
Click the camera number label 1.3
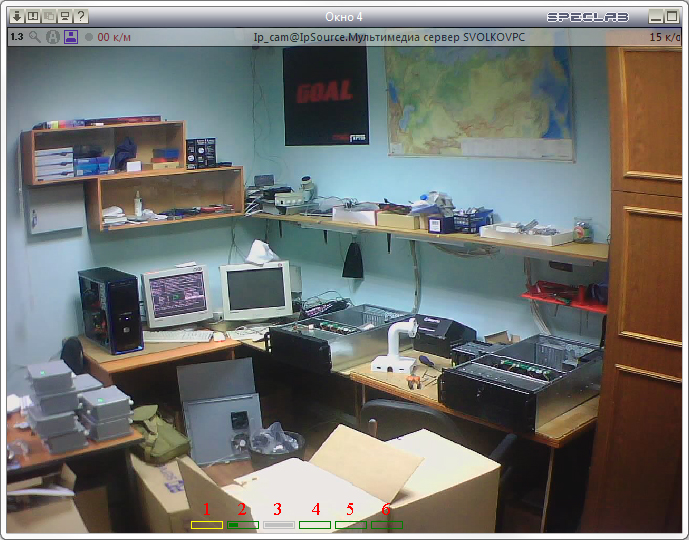(17, 37)
